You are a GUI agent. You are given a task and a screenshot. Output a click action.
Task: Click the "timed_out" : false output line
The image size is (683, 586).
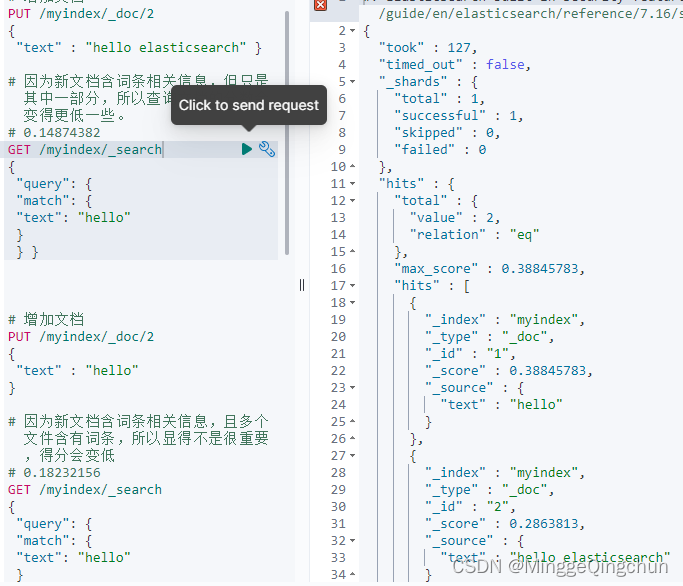point(455,64)
